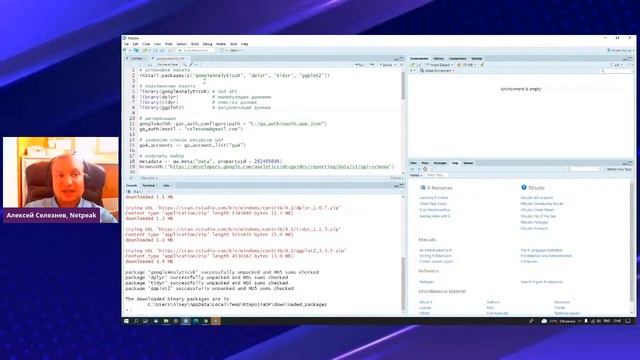The width and height of the screenshot is (640, 360).
Task: Open the RStudio Cheat Sheets link
Action: click(538, 210)
